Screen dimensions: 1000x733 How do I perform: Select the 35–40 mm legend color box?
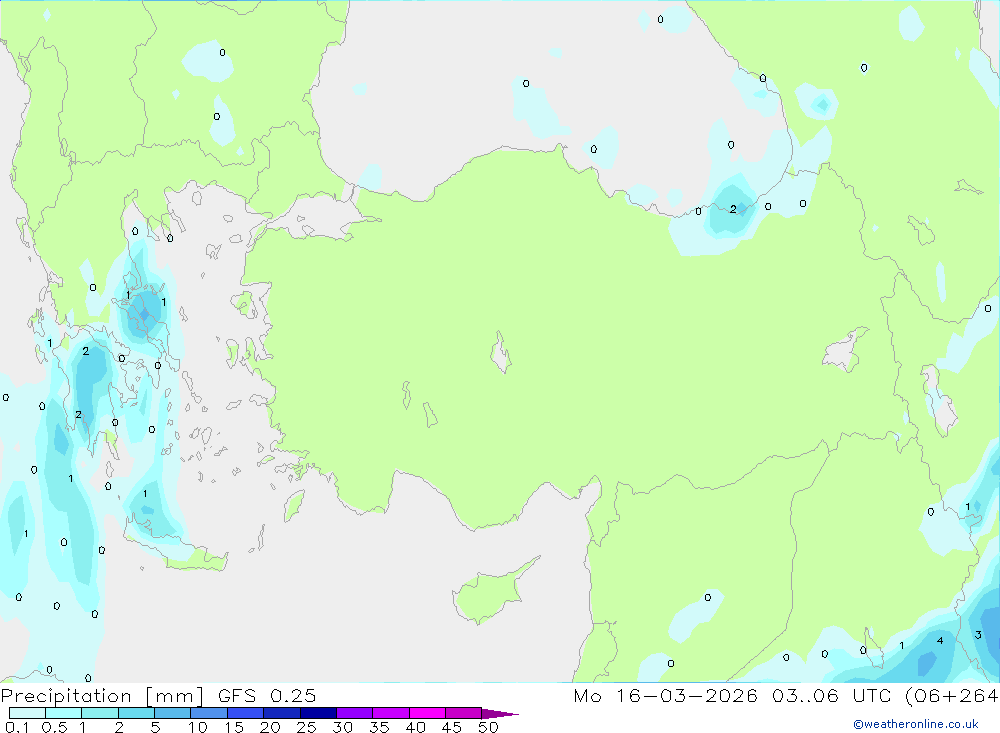pos(390,713)
